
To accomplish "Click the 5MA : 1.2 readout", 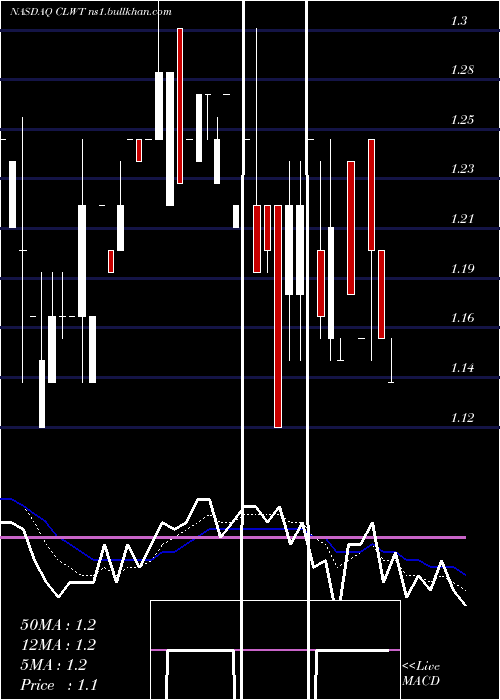I will (54, 665).
